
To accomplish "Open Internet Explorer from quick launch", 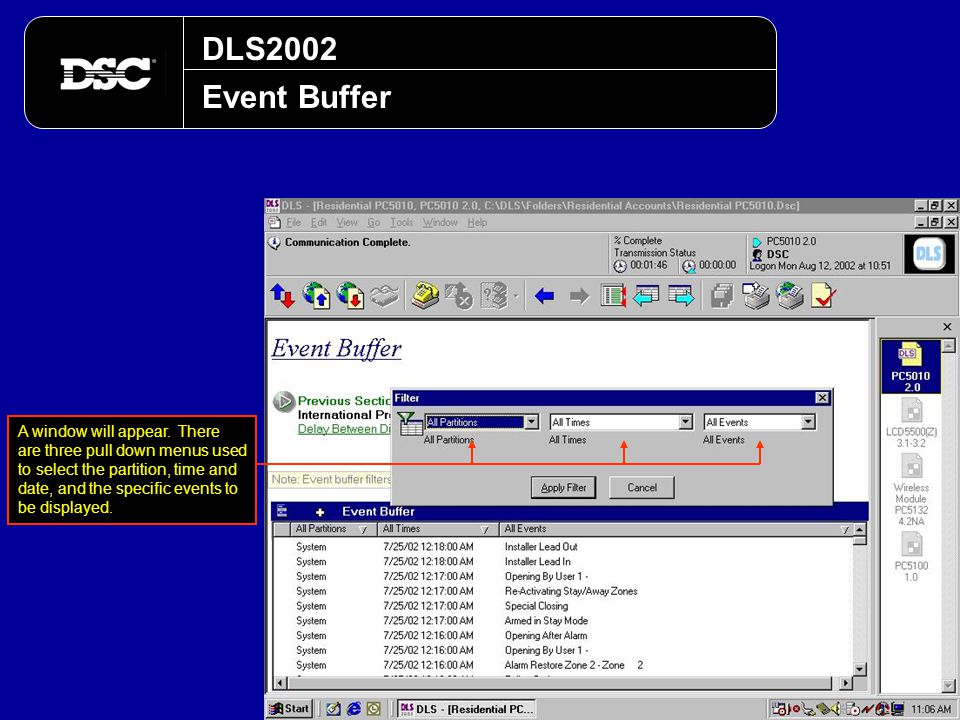I will click(354, 708).
